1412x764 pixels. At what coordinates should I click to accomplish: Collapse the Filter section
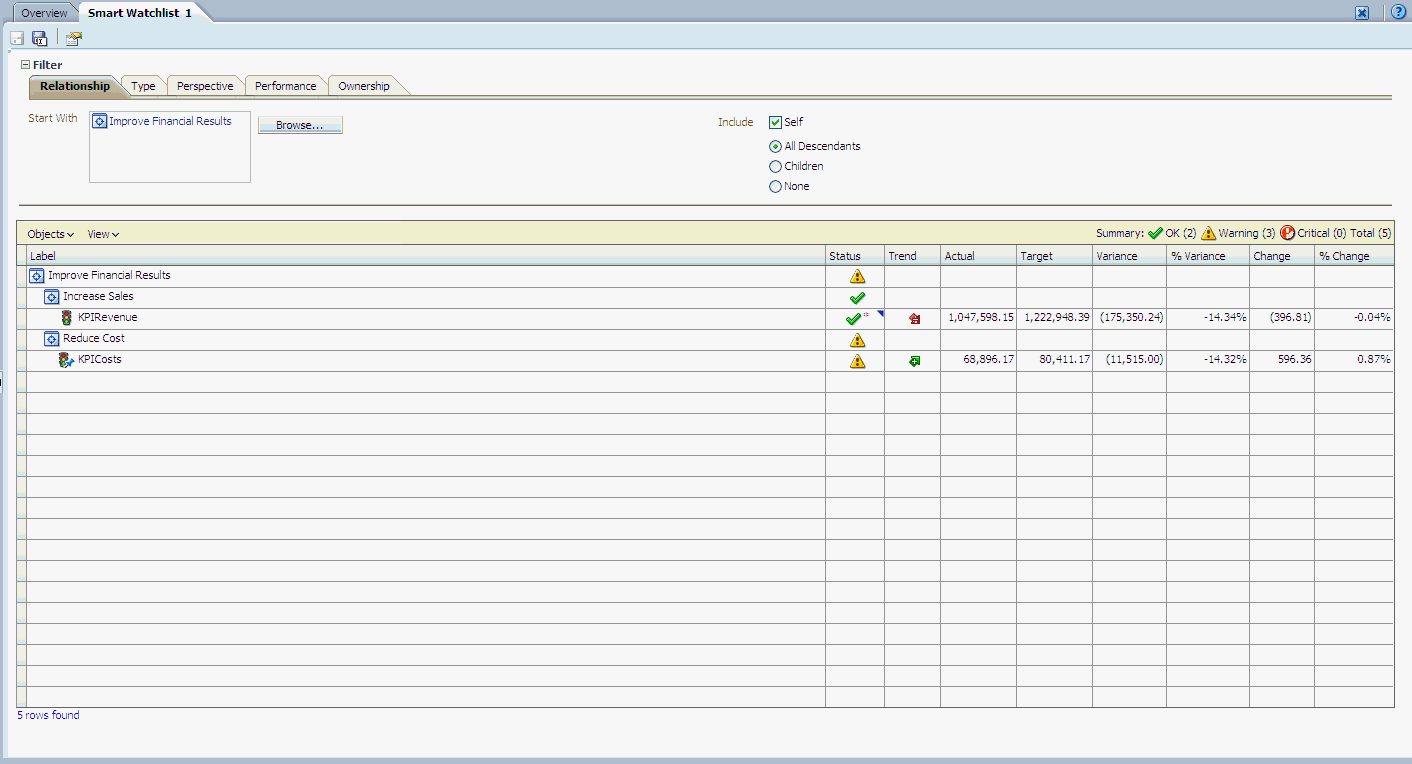[x=26, y=65]
